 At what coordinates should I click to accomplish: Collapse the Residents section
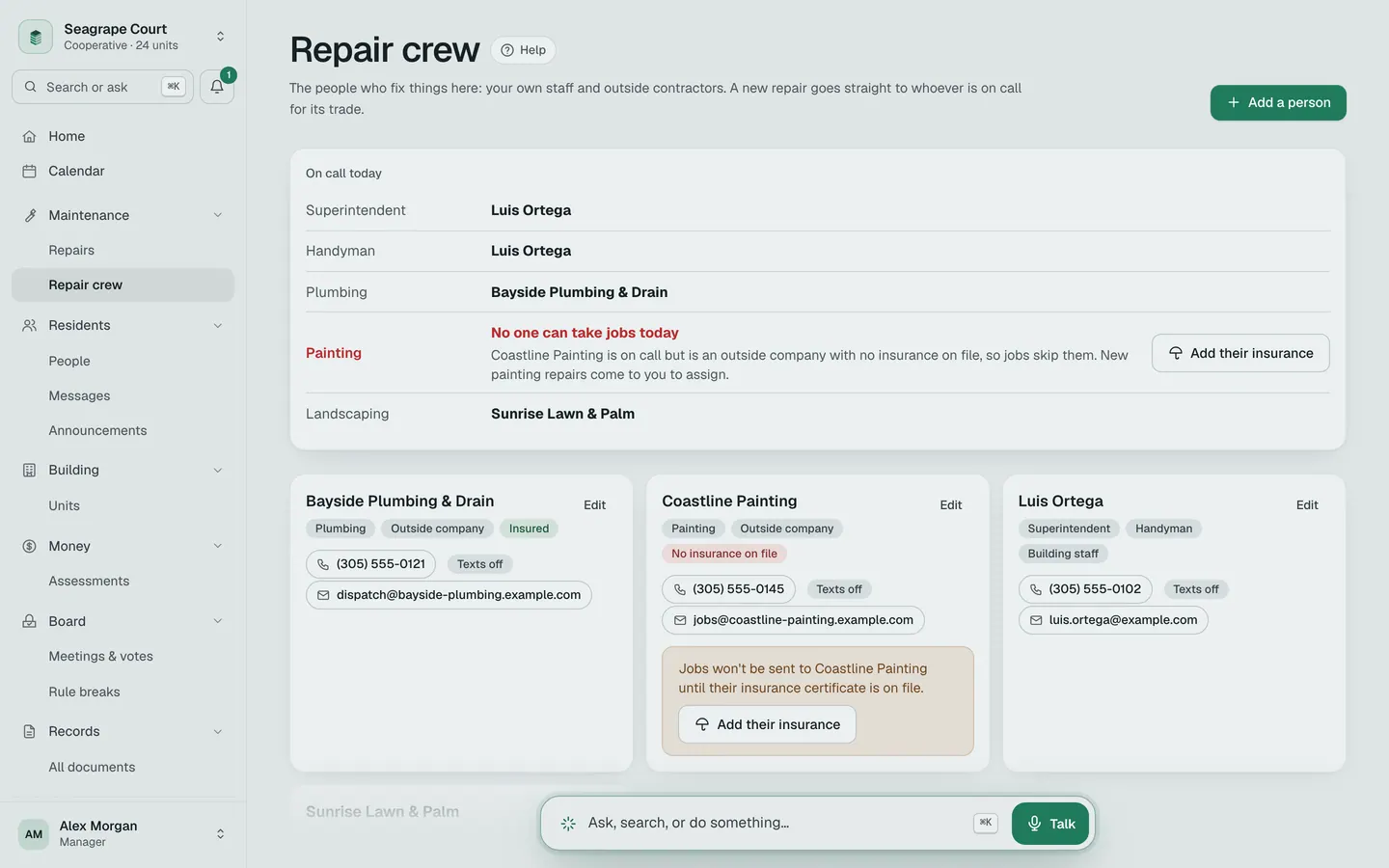point(218,325)
